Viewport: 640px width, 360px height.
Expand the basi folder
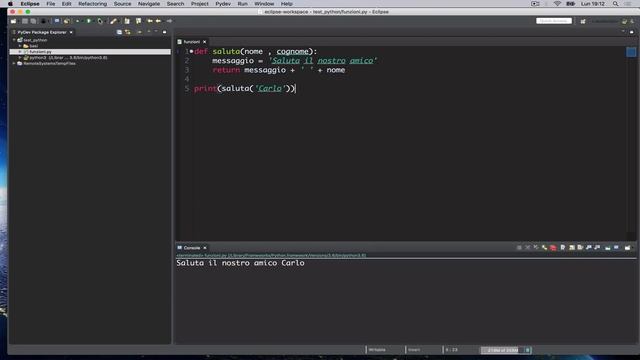(x=20, y=46)
